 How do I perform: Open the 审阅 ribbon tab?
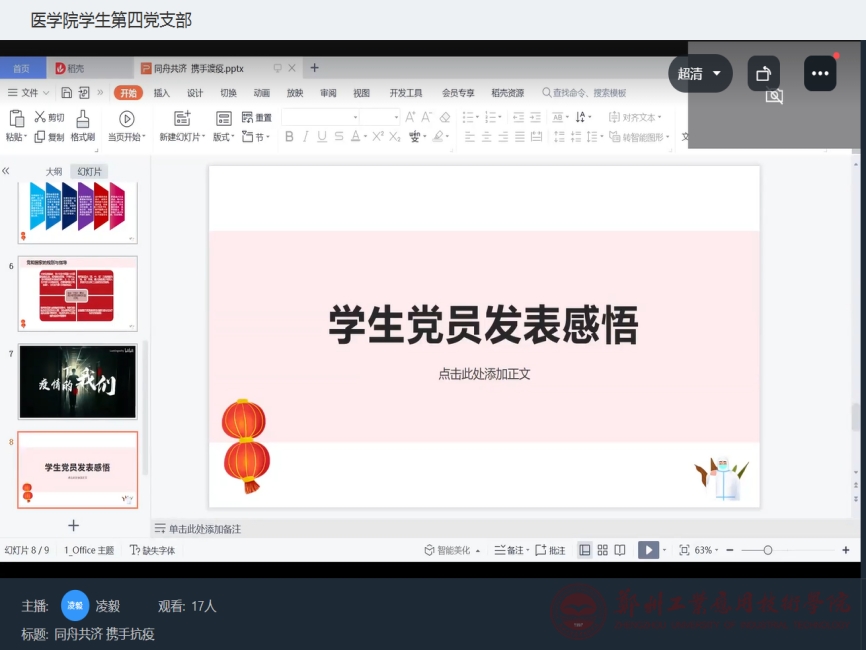coord(328,93)
